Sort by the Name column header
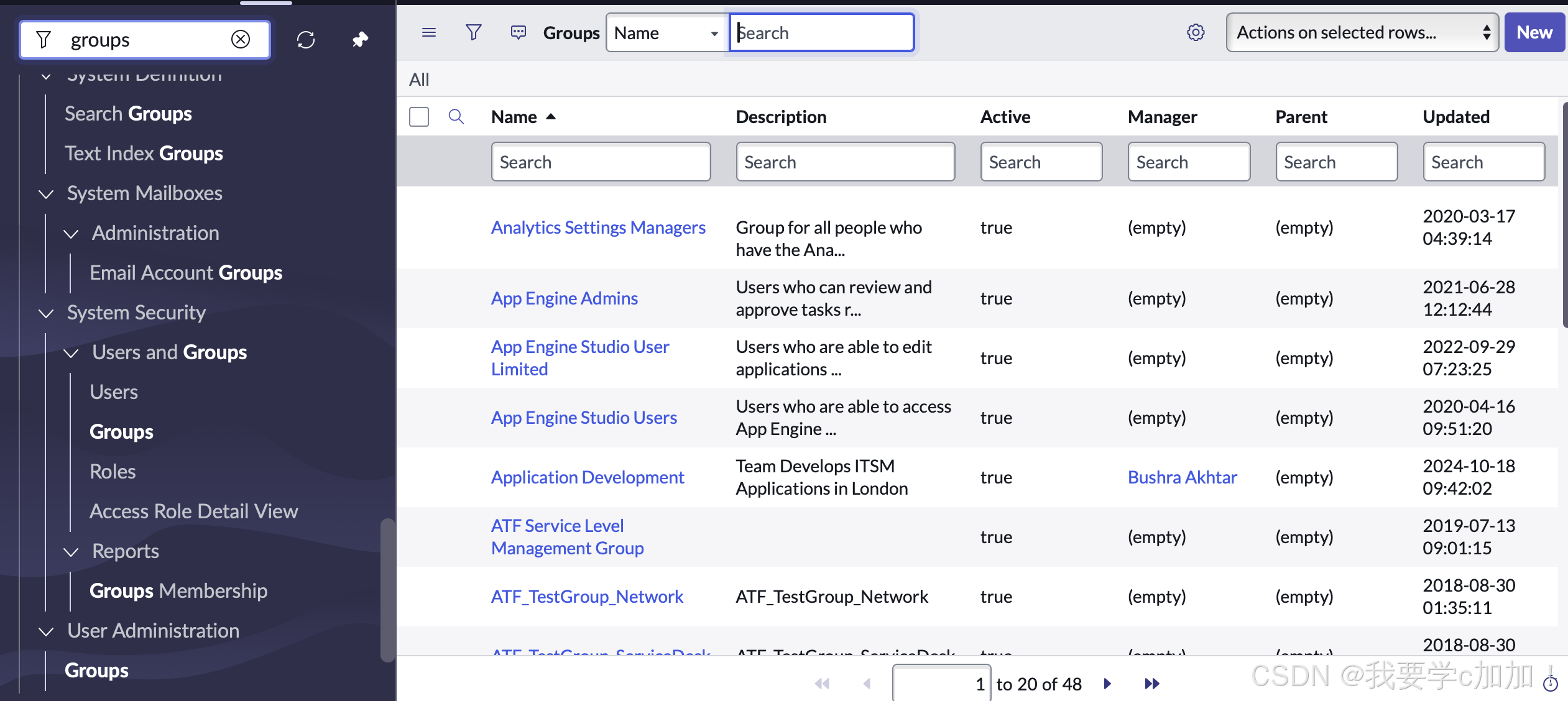Viewport: 1568px width, 701px height. click(514, 117)
